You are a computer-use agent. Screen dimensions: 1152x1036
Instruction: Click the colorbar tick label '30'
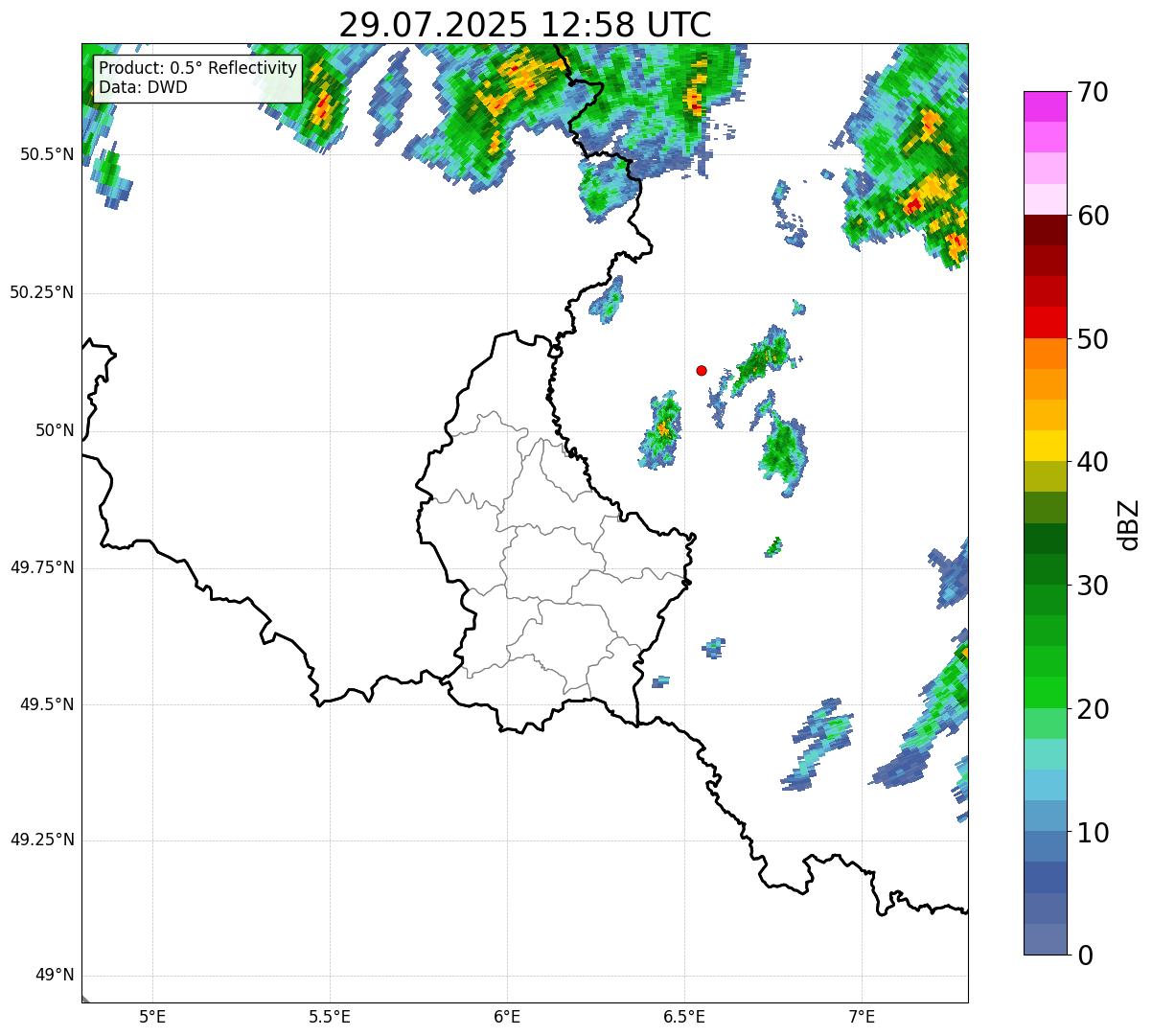[x=1093, y=586]
